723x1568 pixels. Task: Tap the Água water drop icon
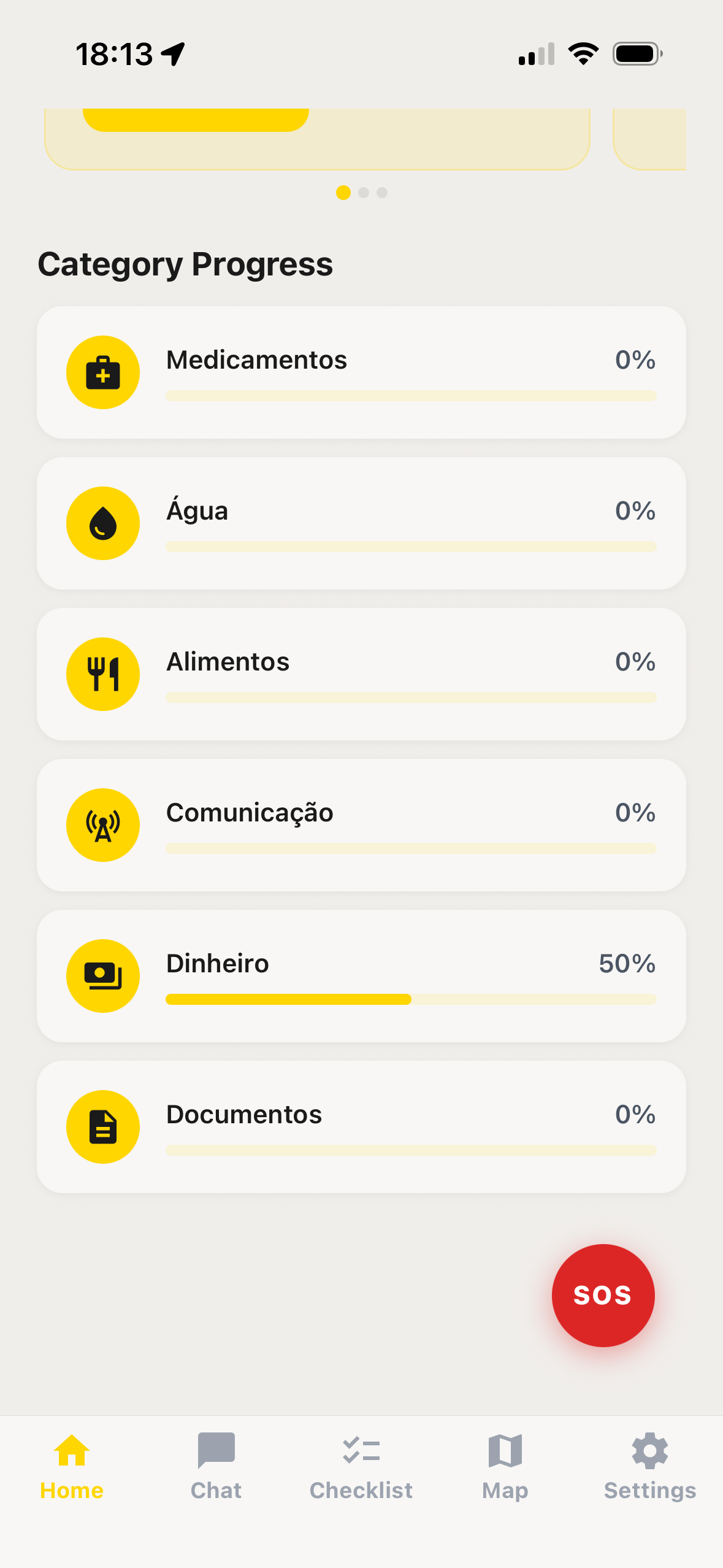[x=103, y=523]
